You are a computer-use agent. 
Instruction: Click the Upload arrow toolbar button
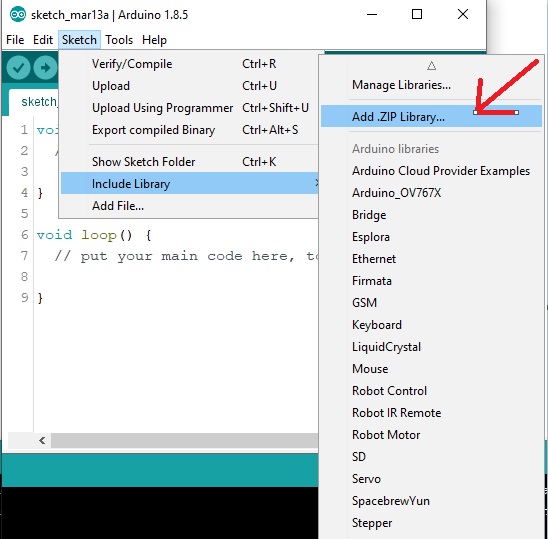(45, 67)
